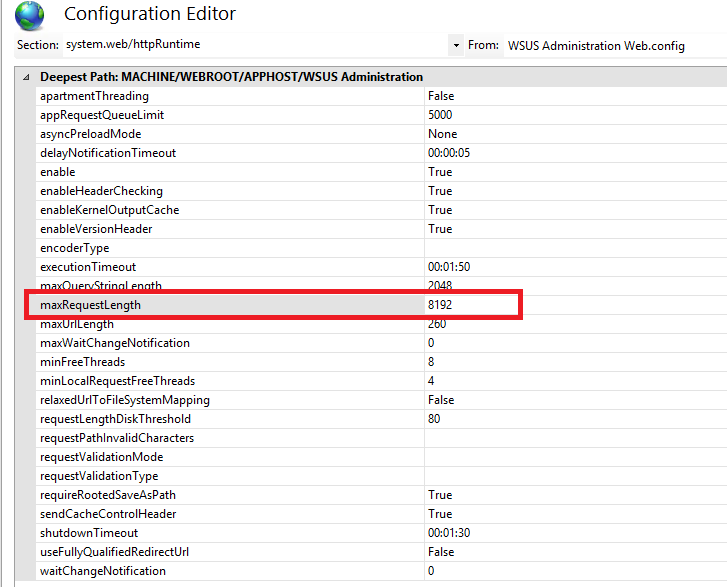The image size is (727, 587).
Task: Select the maxRequestLength property
Action: coord(90,305)
